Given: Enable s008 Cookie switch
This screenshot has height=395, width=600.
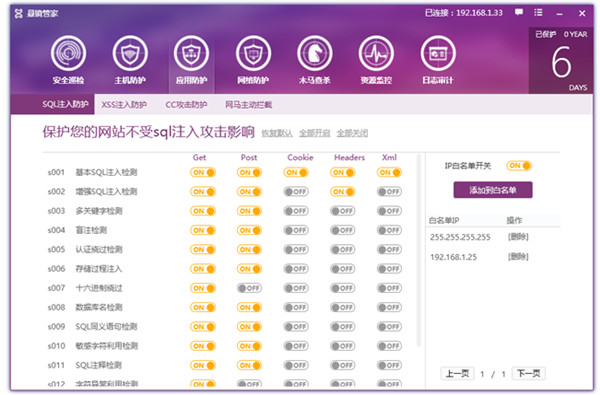Looking at the screenshot, I should click(x=296, y=307).
